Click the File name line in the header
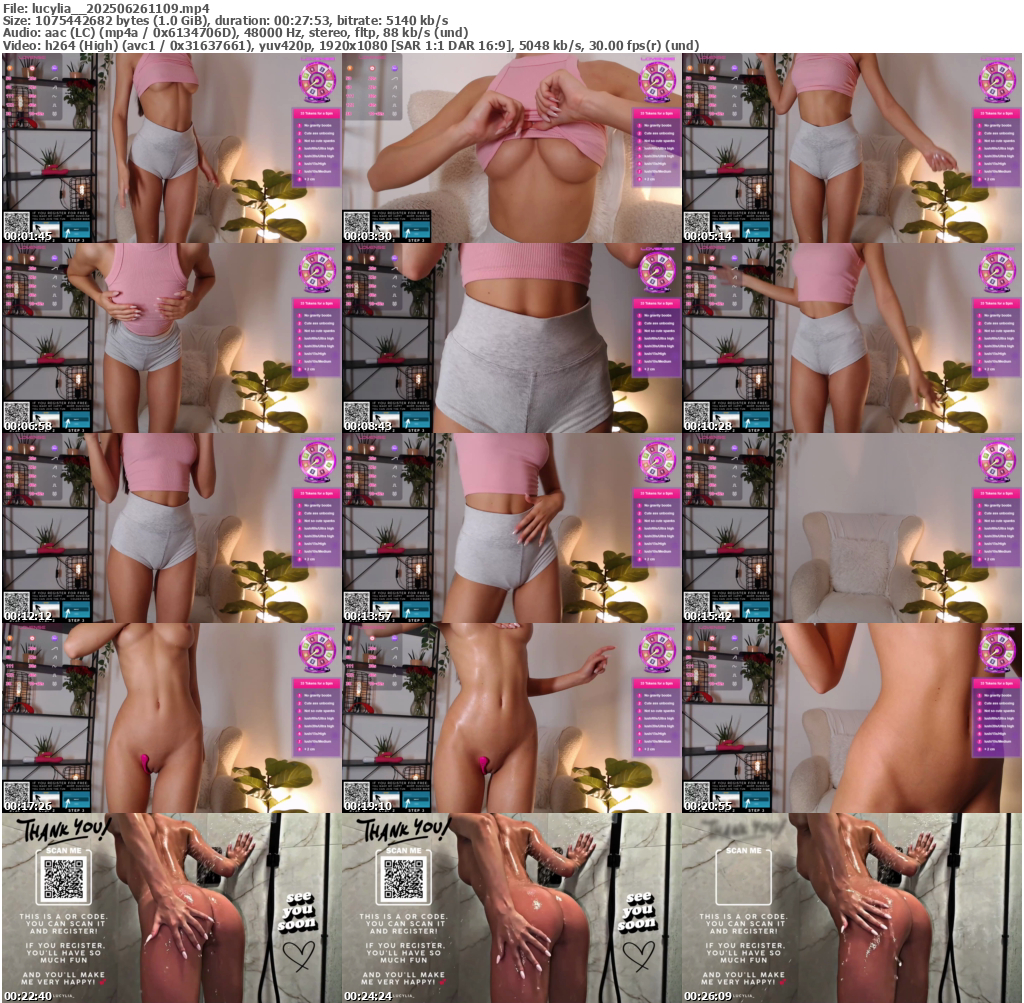This screenshot has height=1003, width=1024. pos(105,7)
